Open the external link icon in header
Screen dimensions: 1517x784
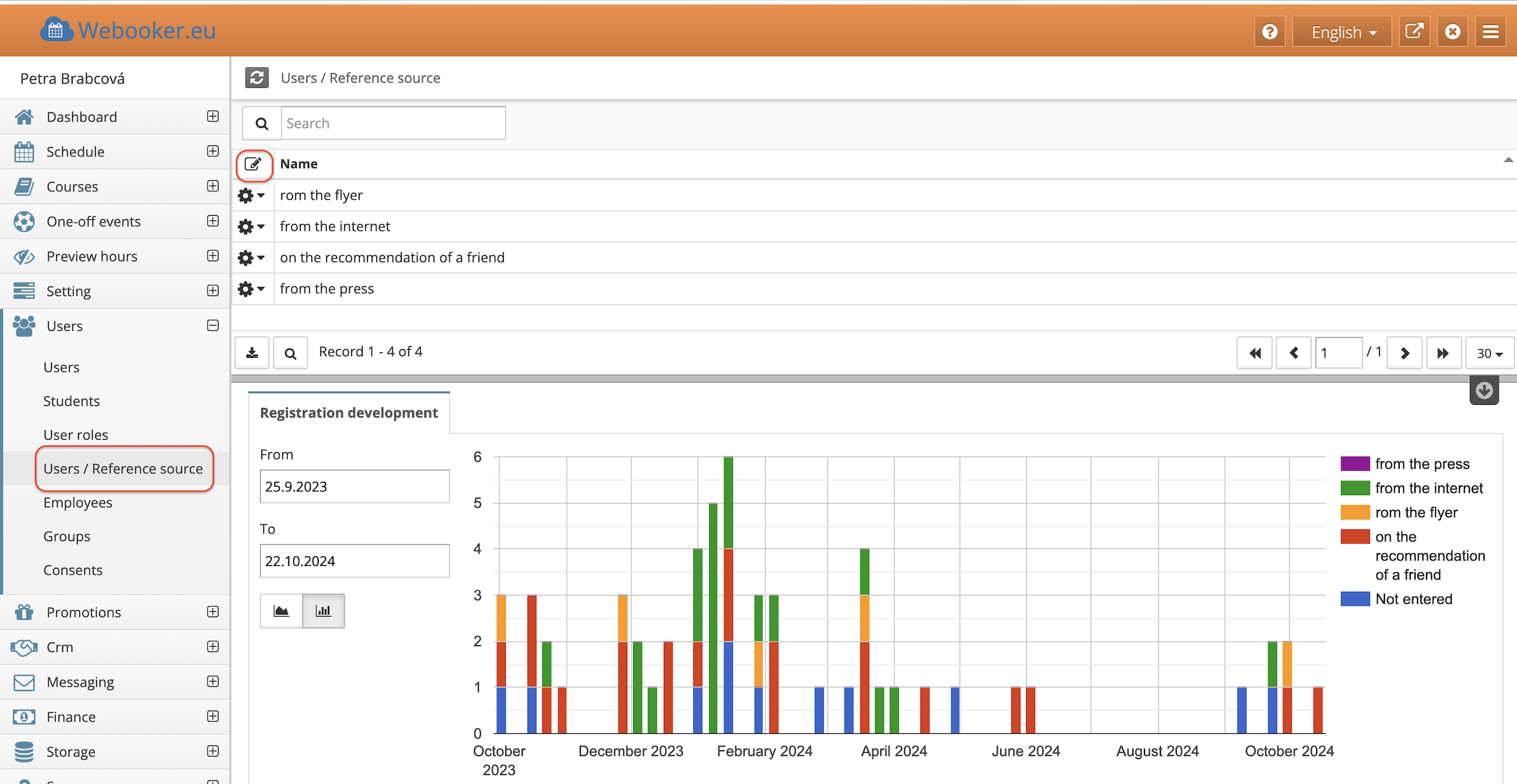coord(1414,32)
